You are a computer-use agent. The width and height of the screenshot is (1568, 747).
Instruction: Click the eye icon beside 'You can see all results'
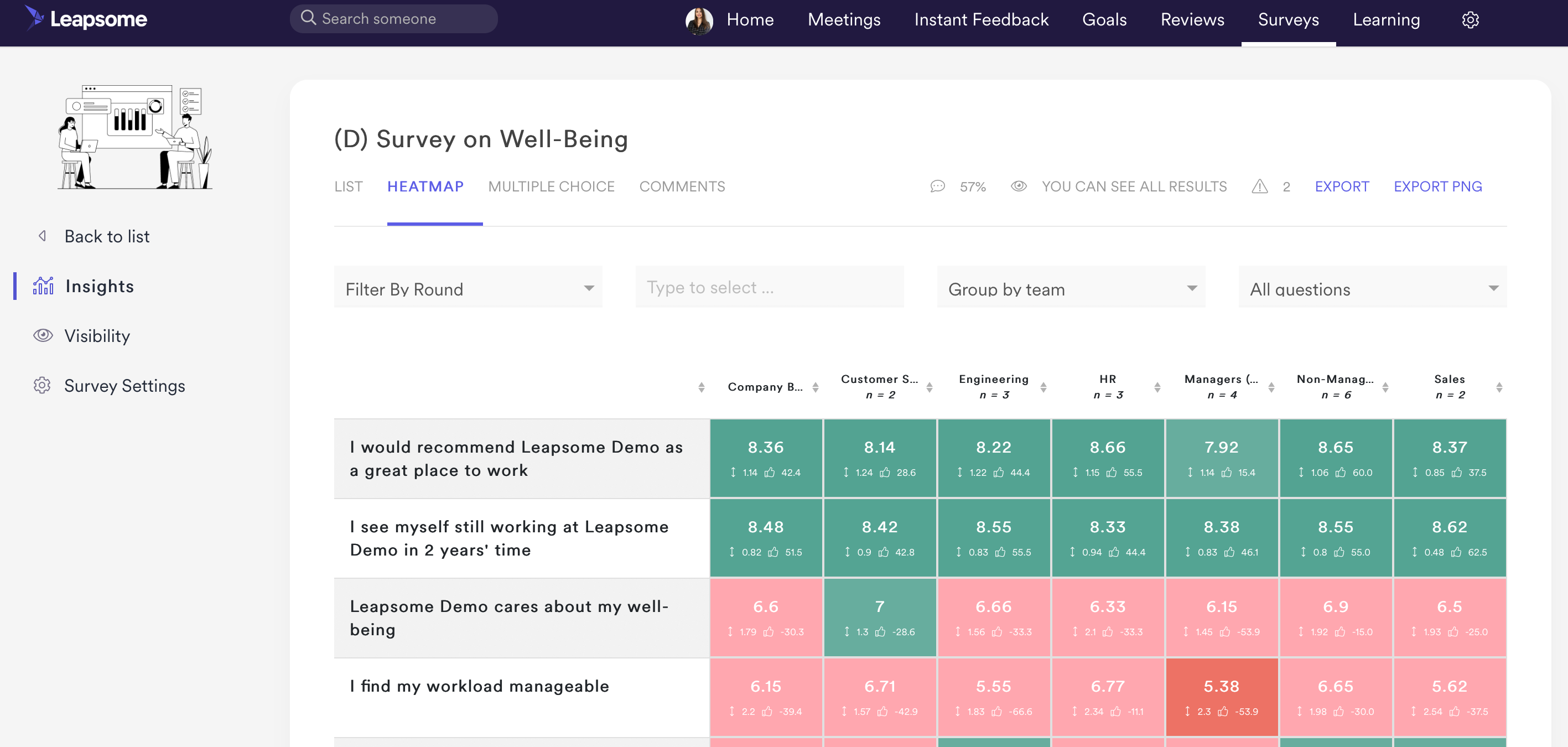(1019, 186)
